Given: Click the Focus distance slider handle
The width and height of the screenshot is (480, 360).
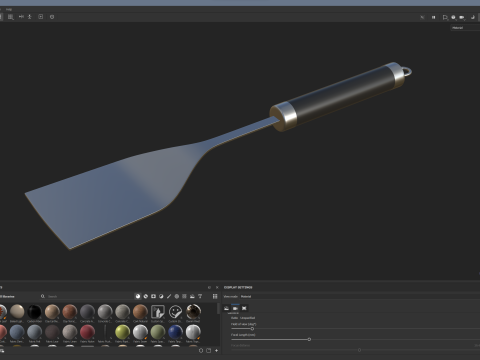Looking at the screenshot, I should [x=359, y=350].
